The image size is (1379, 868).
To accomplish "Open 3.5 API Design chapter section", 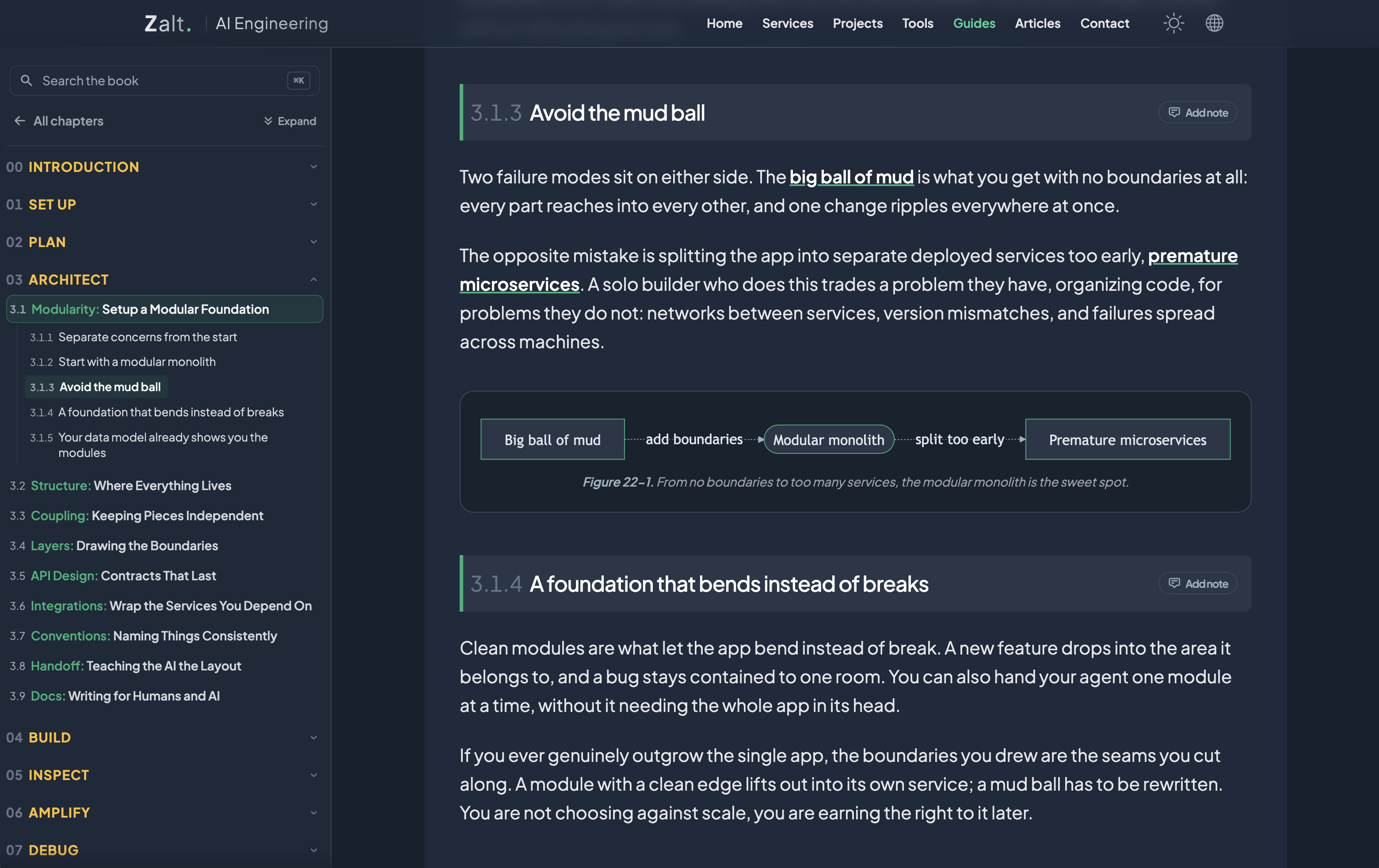I will click(113, 575).
